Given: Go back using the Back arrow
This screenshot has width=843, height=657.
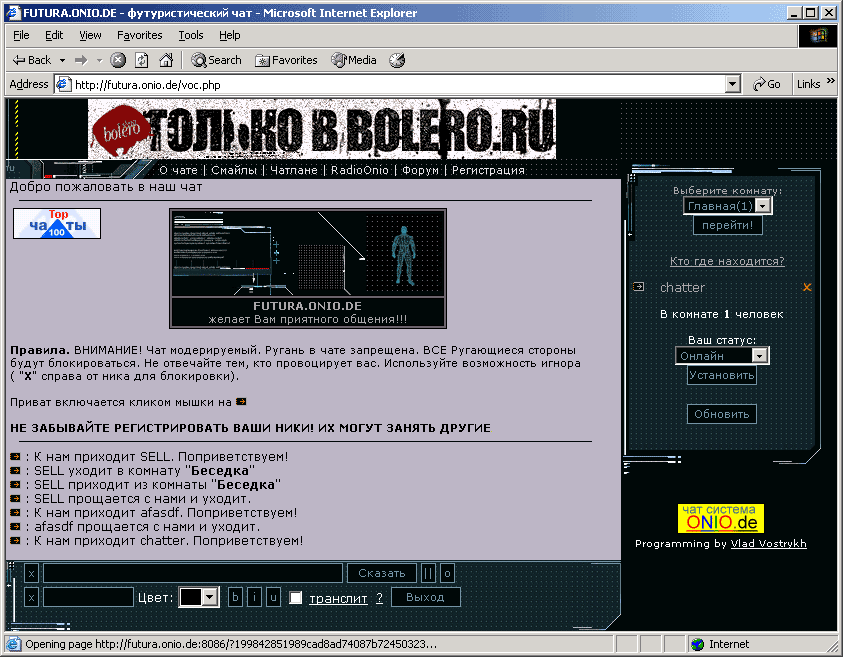Looking at the screenshot, I should [31, 60].
